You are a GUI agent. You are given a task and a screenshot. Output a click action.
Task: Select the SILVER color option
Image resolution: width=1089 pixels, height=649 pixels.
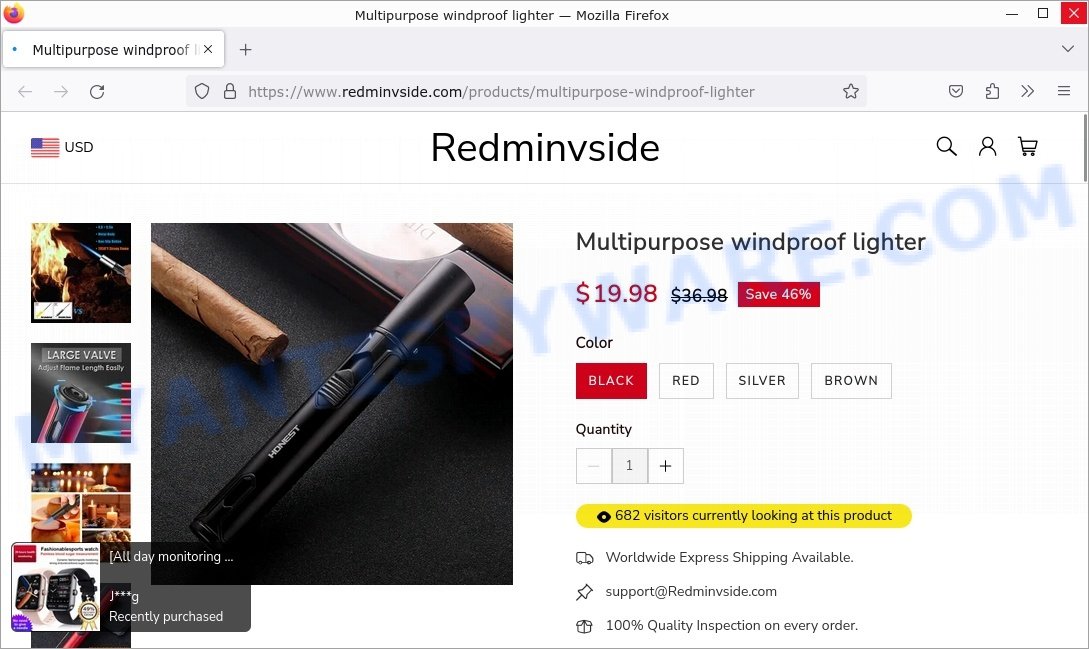(x=762, y=381)
